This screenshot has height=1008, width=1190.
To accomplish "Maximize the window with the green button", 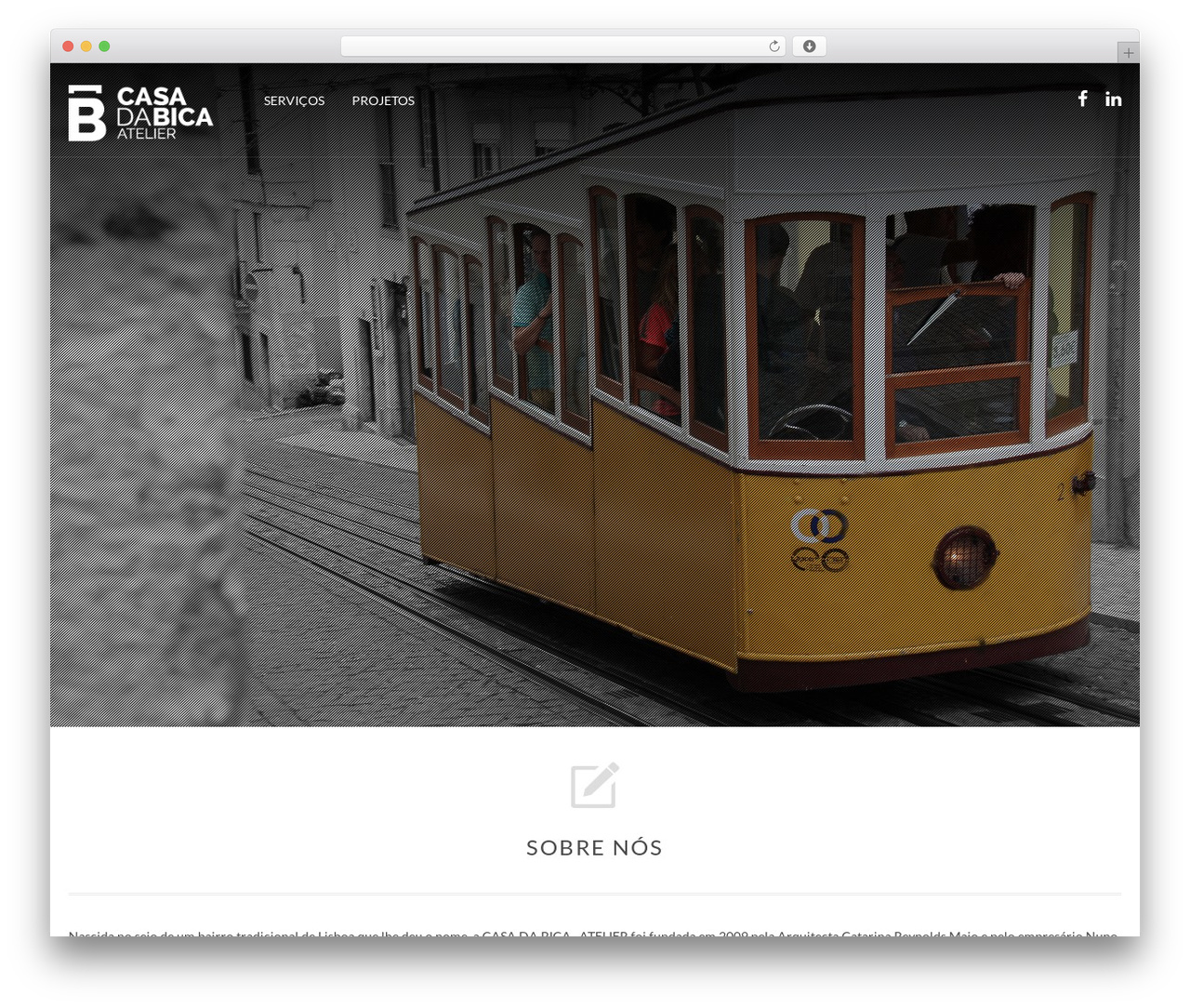I will pos(104,46).
